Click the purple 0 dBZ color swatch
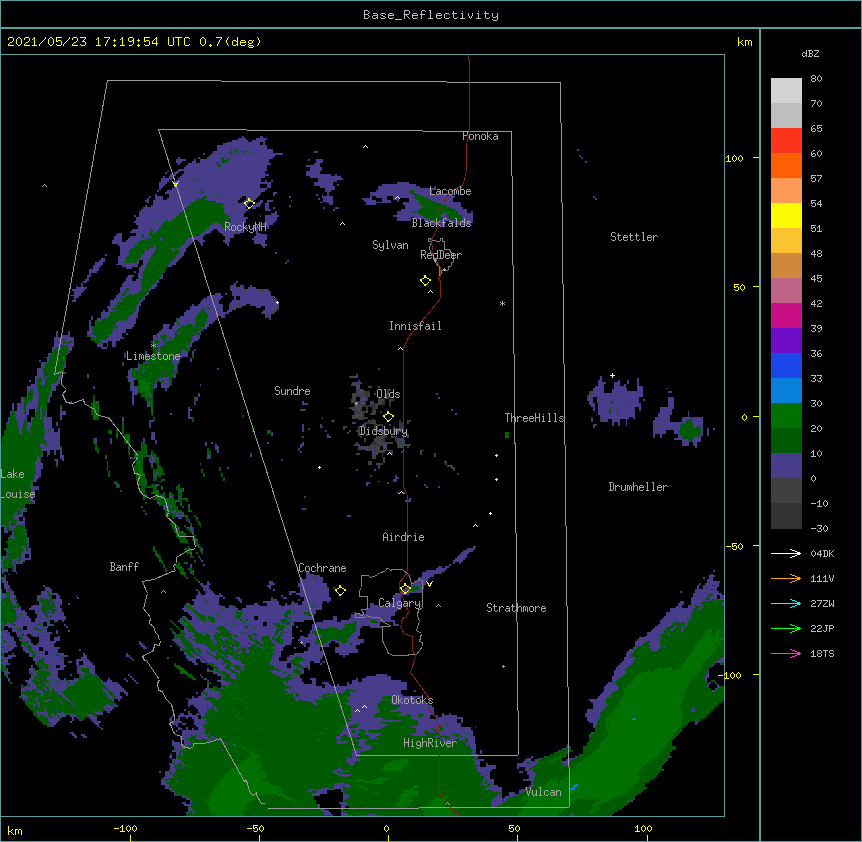This screenshot has height=842, width=862. point(786,466)
